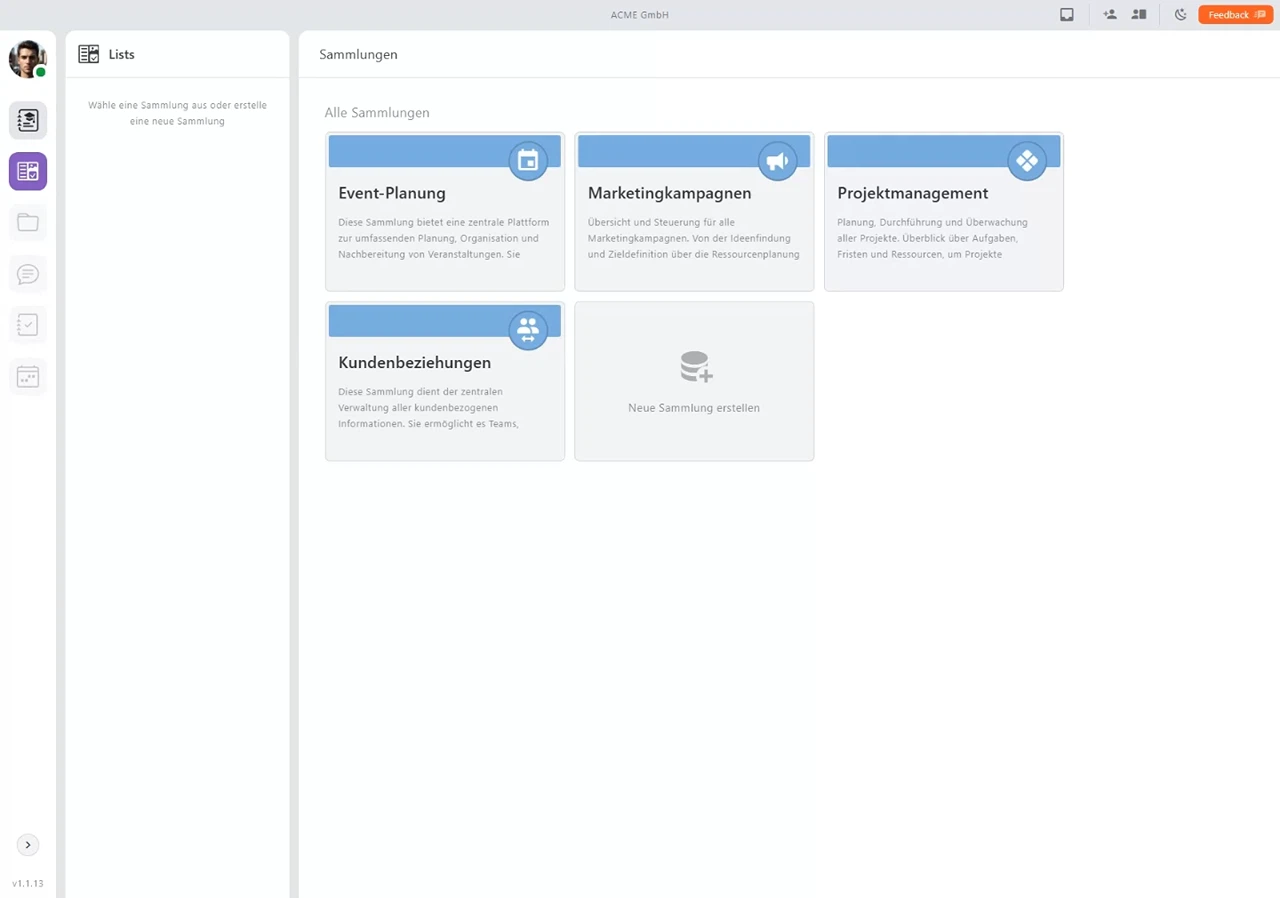Toggle dark mode with moon icon
The height and width of the screenshot is (898, 1280).
coord(1180,15)
